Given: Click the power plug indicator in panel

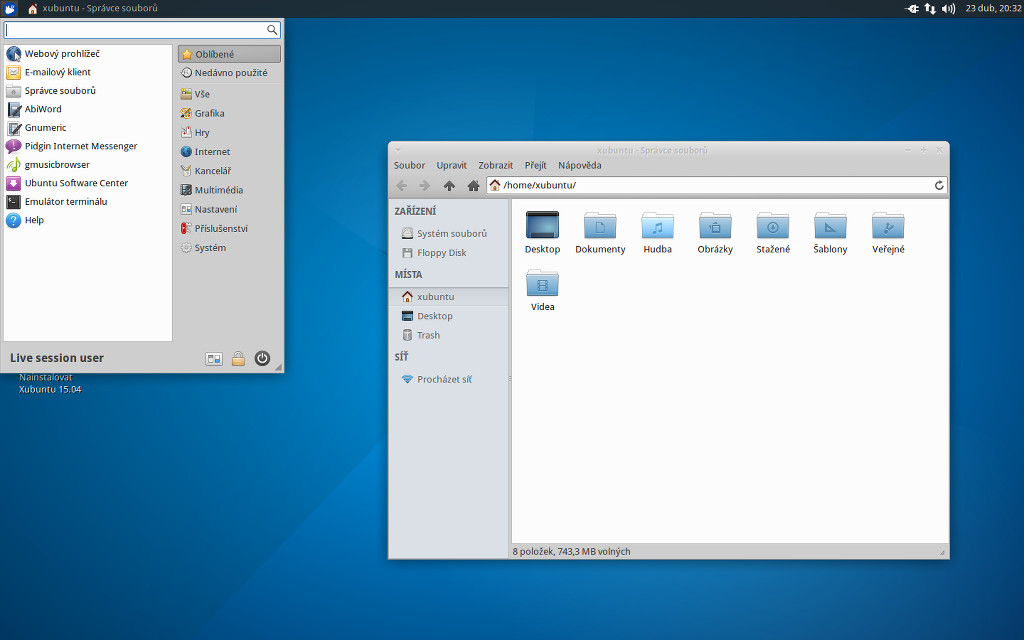Looking at the screenshot, I should (912, 8).
